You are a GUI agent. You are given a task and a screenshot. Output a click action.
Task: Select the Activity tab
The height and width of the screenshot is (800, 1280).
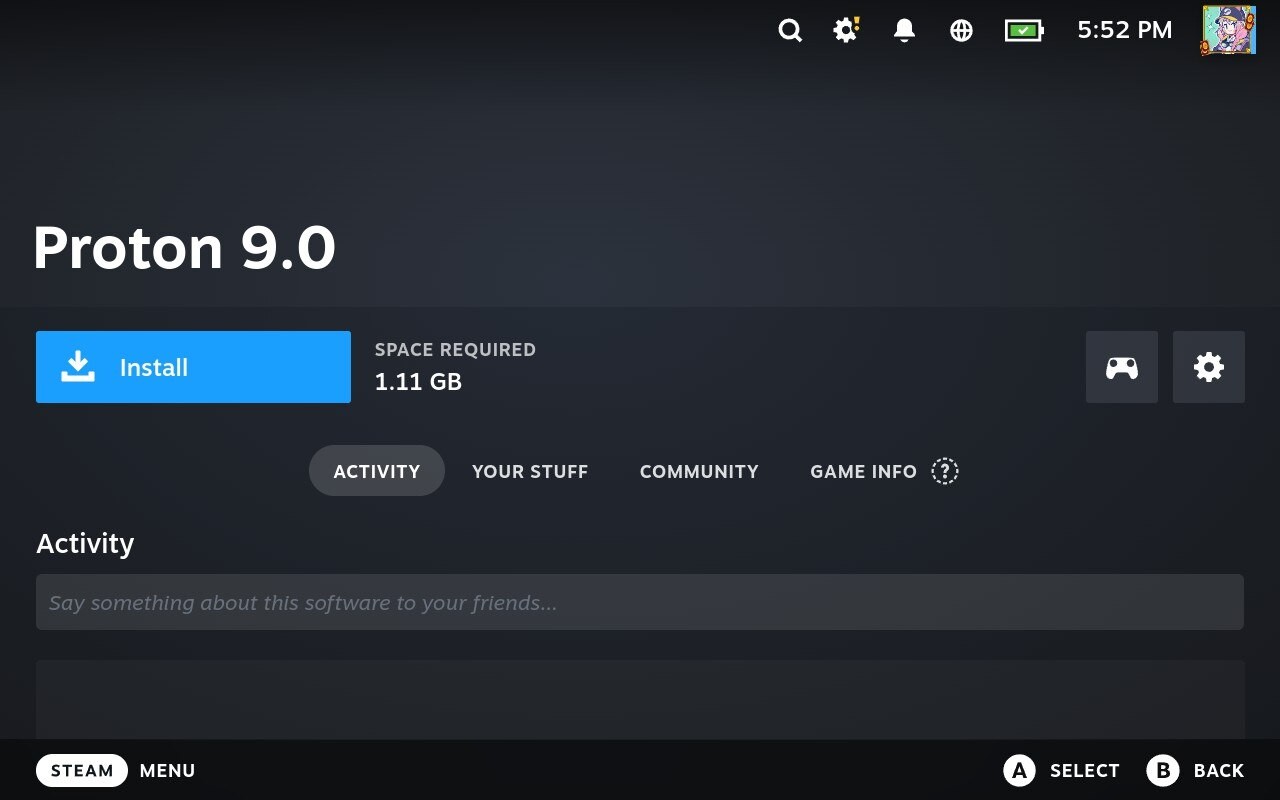(x=376, y=471)
